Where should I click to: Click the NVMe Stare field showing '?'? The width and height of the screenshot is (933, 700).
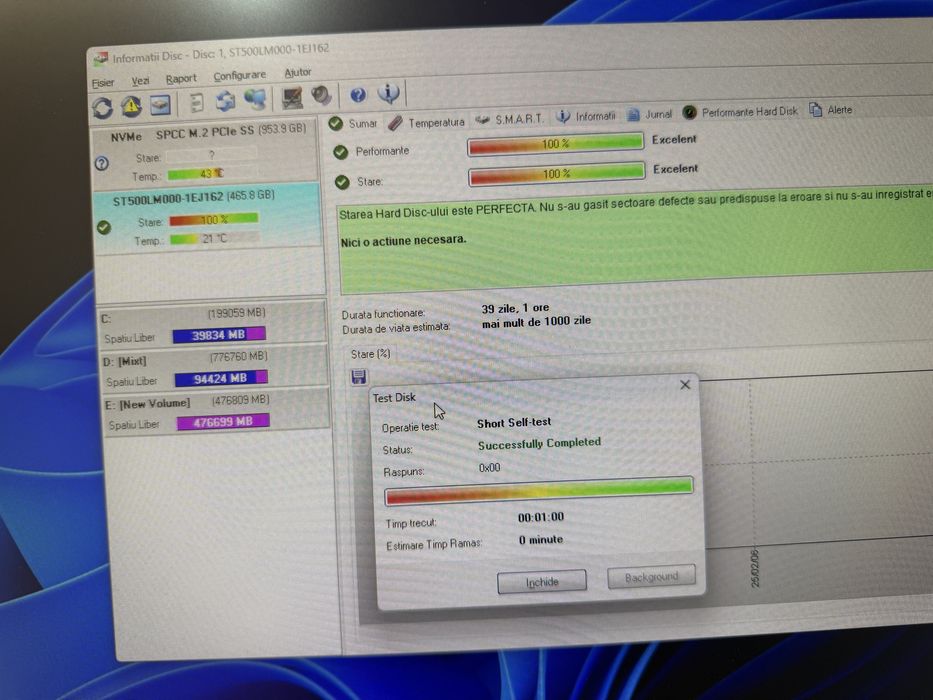(x=212, y=155)
